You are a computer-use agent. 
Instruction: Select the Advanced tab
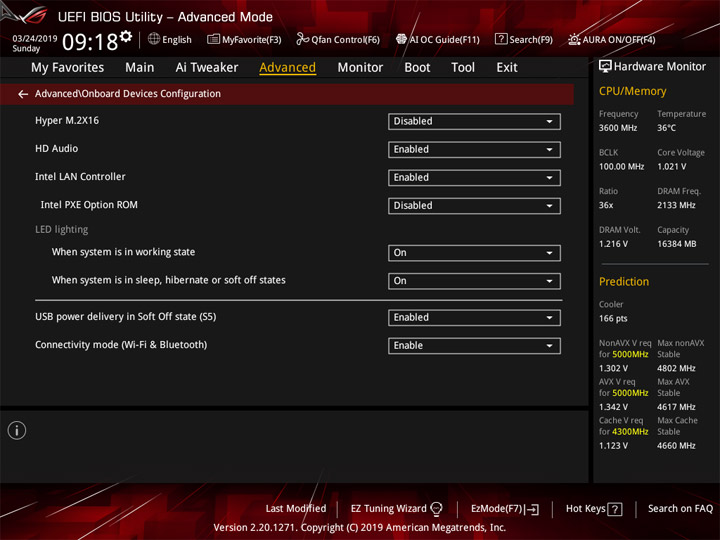[287, 68]
